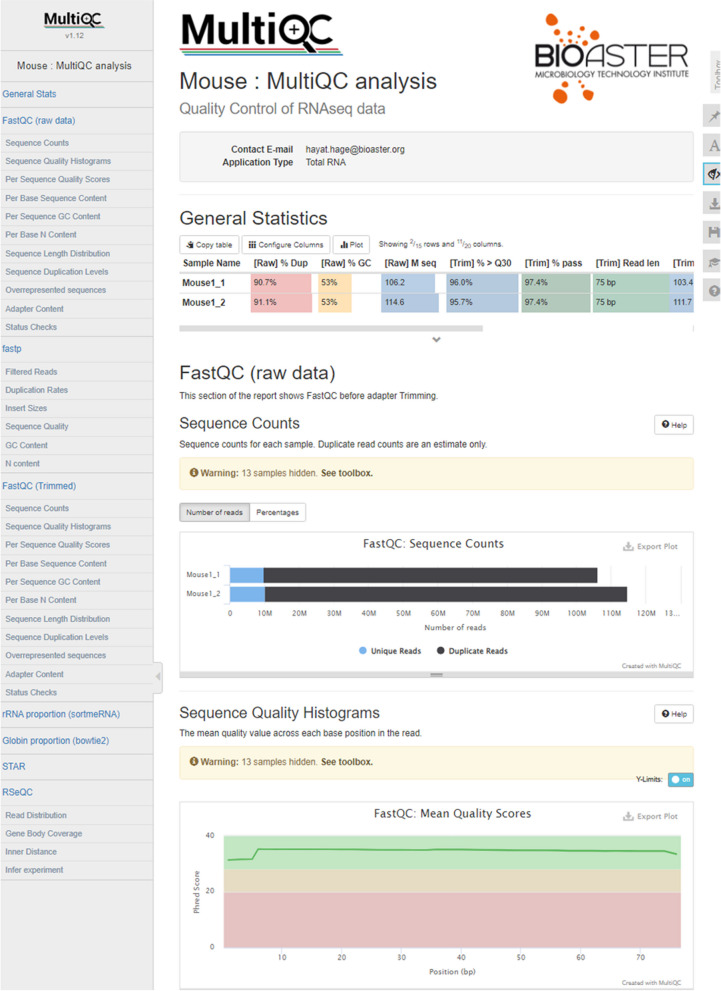This screenshot has width=721, height=991.
Task: Open Duplication Rates under fastp
Action: pyautogui.click(x=37, y=391)
